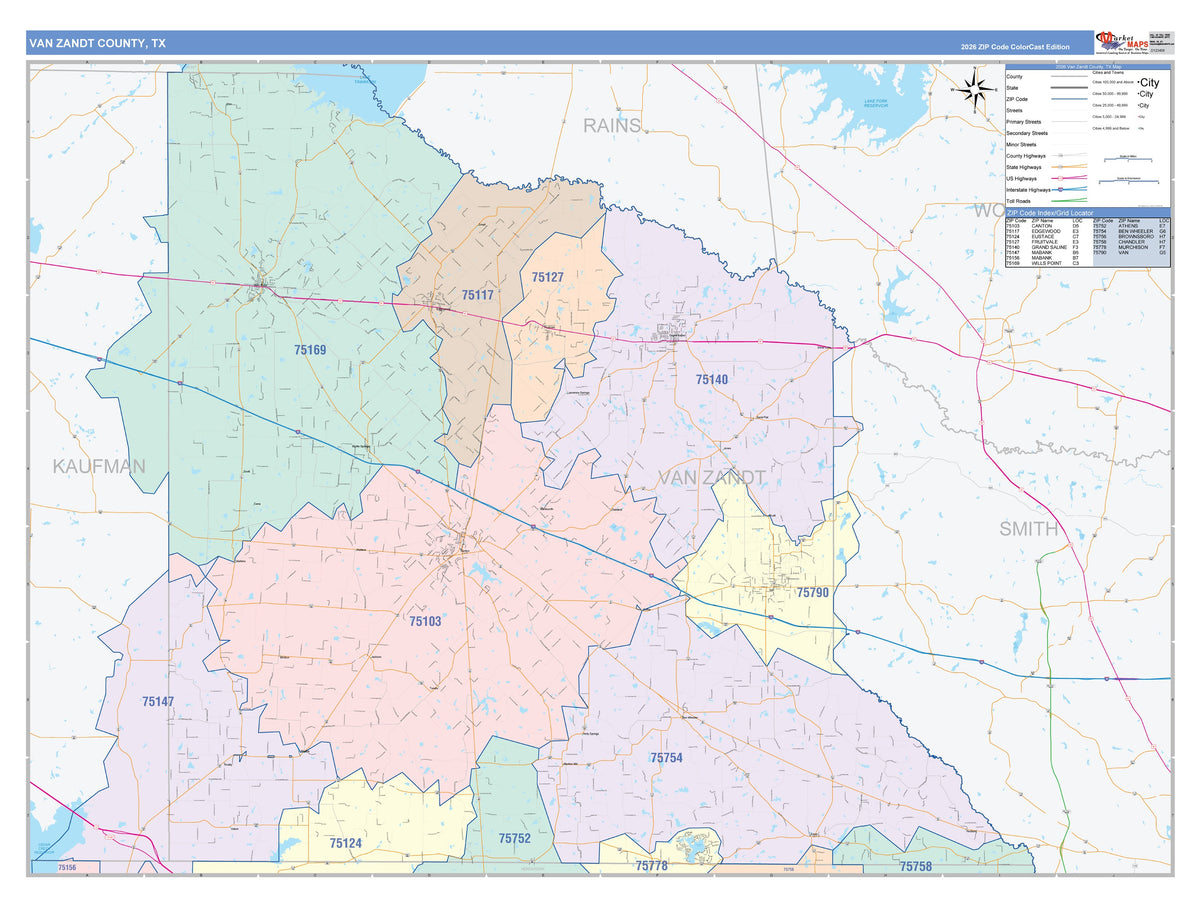
Task: Click the EDGEWOOD row in the ZIP index
Action: tap(1043, 231)
